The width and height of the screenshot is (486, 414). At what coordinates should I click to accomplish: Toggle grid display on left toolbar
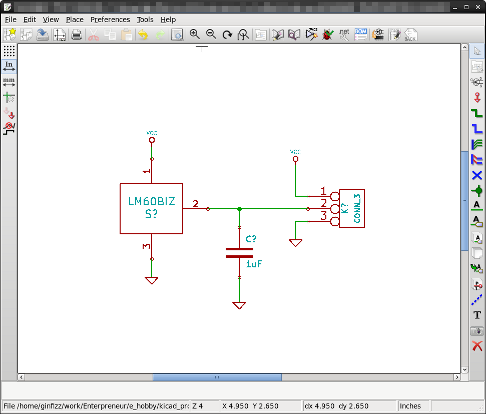[9, 51]
